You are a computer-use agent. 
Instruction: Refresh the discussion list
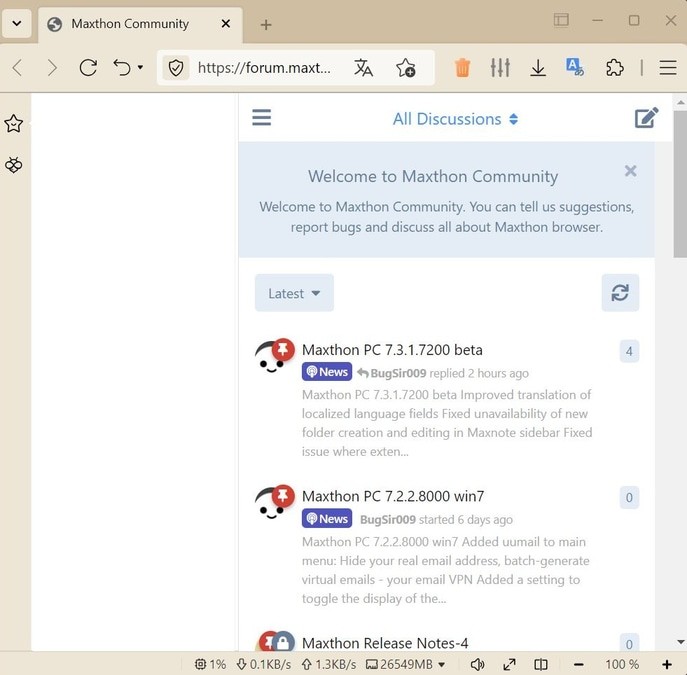click(620, 293)
